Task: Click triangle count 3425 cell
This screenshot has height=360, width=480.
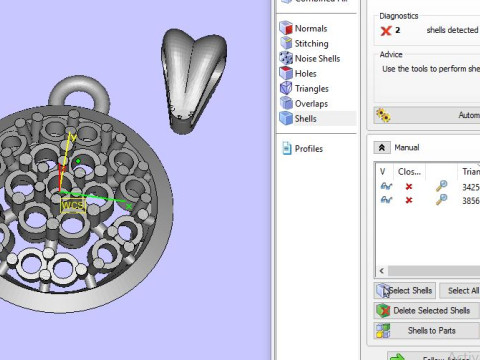Action: click(x=471, y=187)
